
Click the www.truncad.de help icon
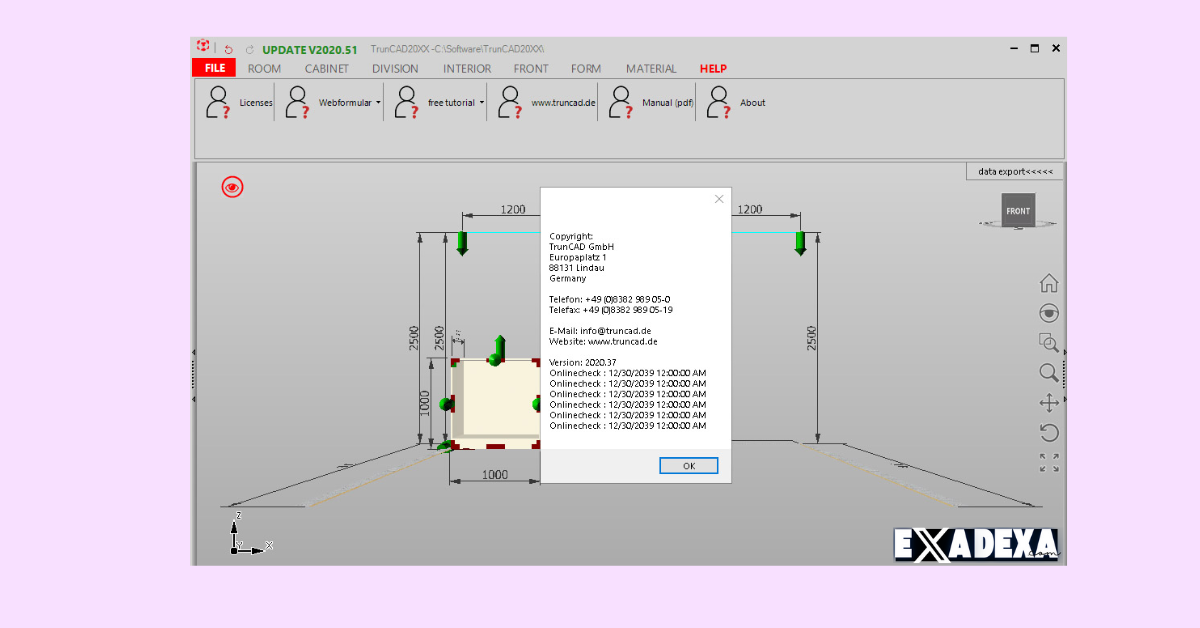coord(512,101)
